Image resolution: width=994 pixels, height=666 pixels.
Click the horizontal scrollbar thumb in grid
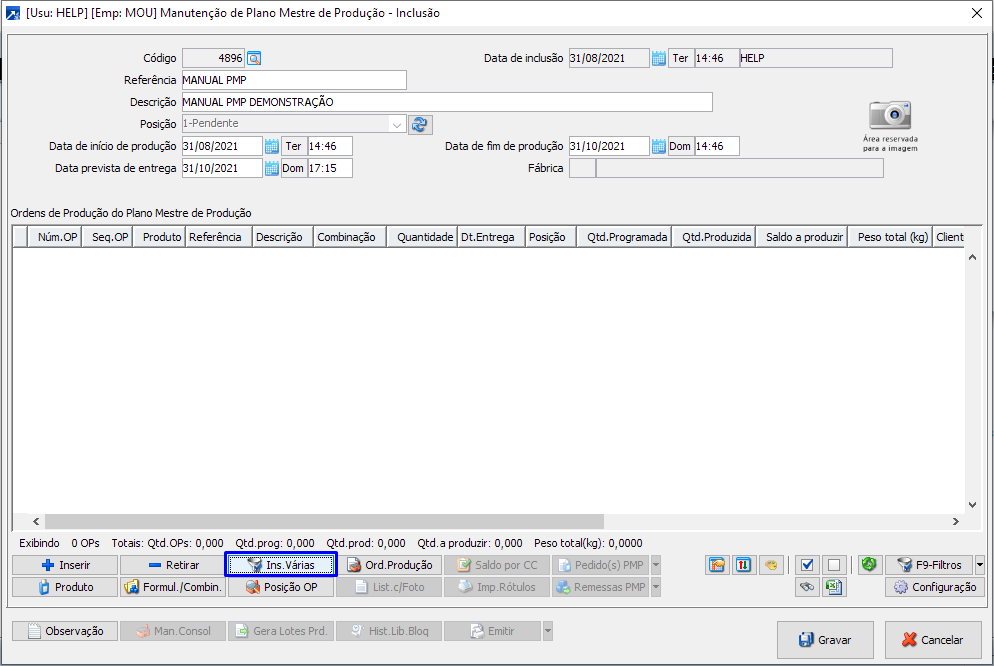[324, 522]
